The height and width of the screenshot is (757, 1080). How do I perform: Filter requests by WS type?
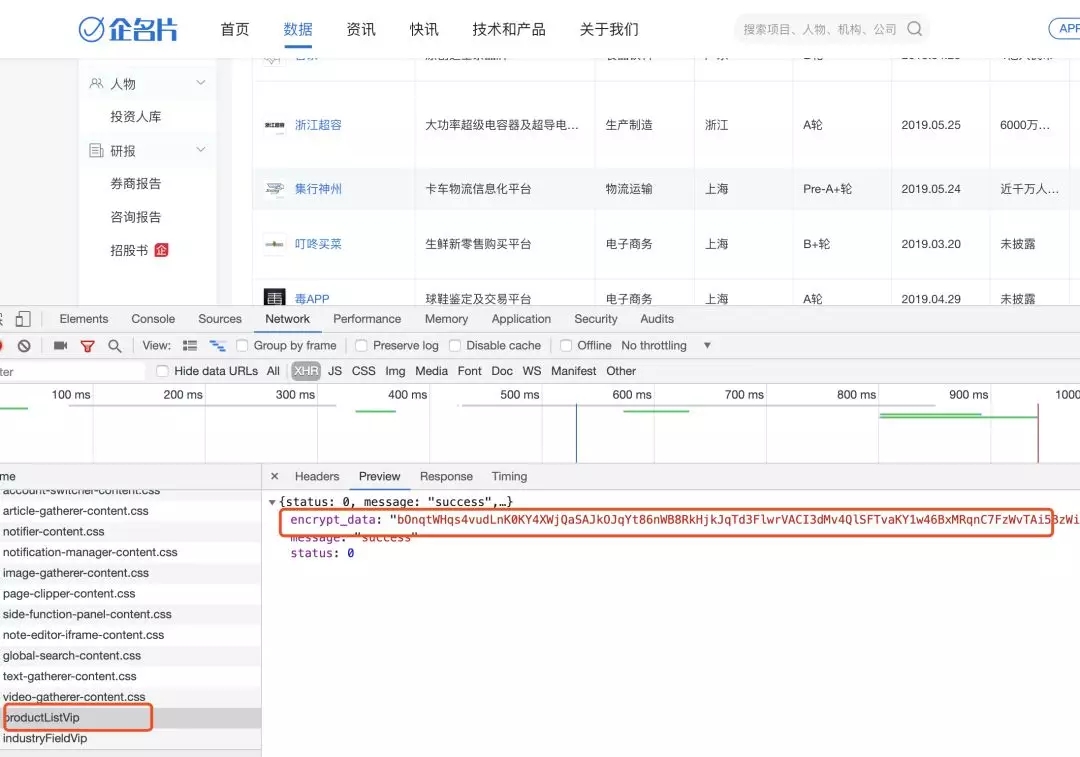tap(532, 371)
